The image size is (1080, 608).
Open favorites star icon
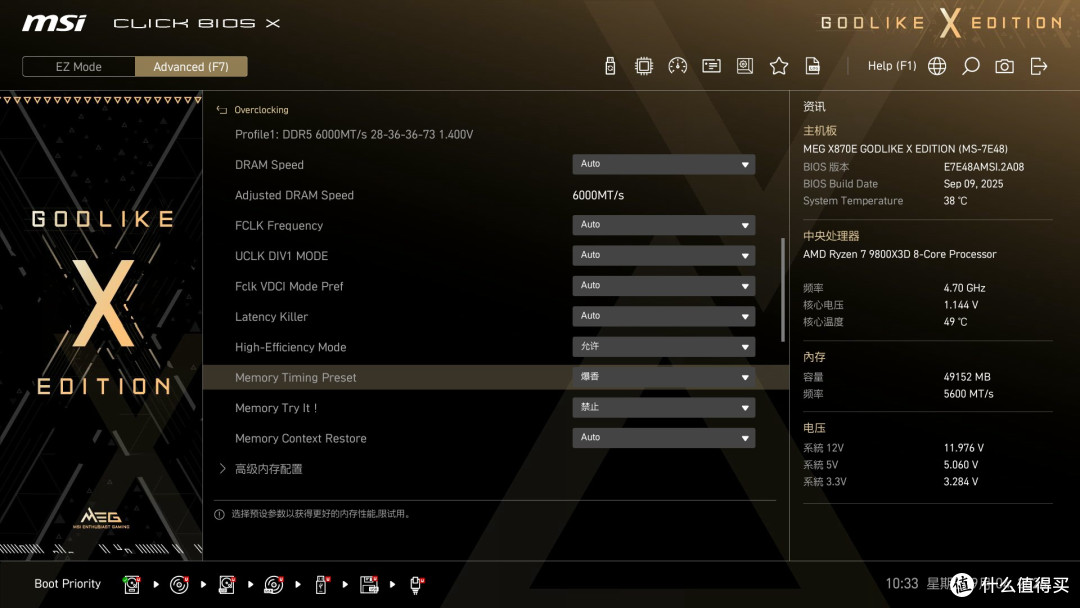point(778,66)
